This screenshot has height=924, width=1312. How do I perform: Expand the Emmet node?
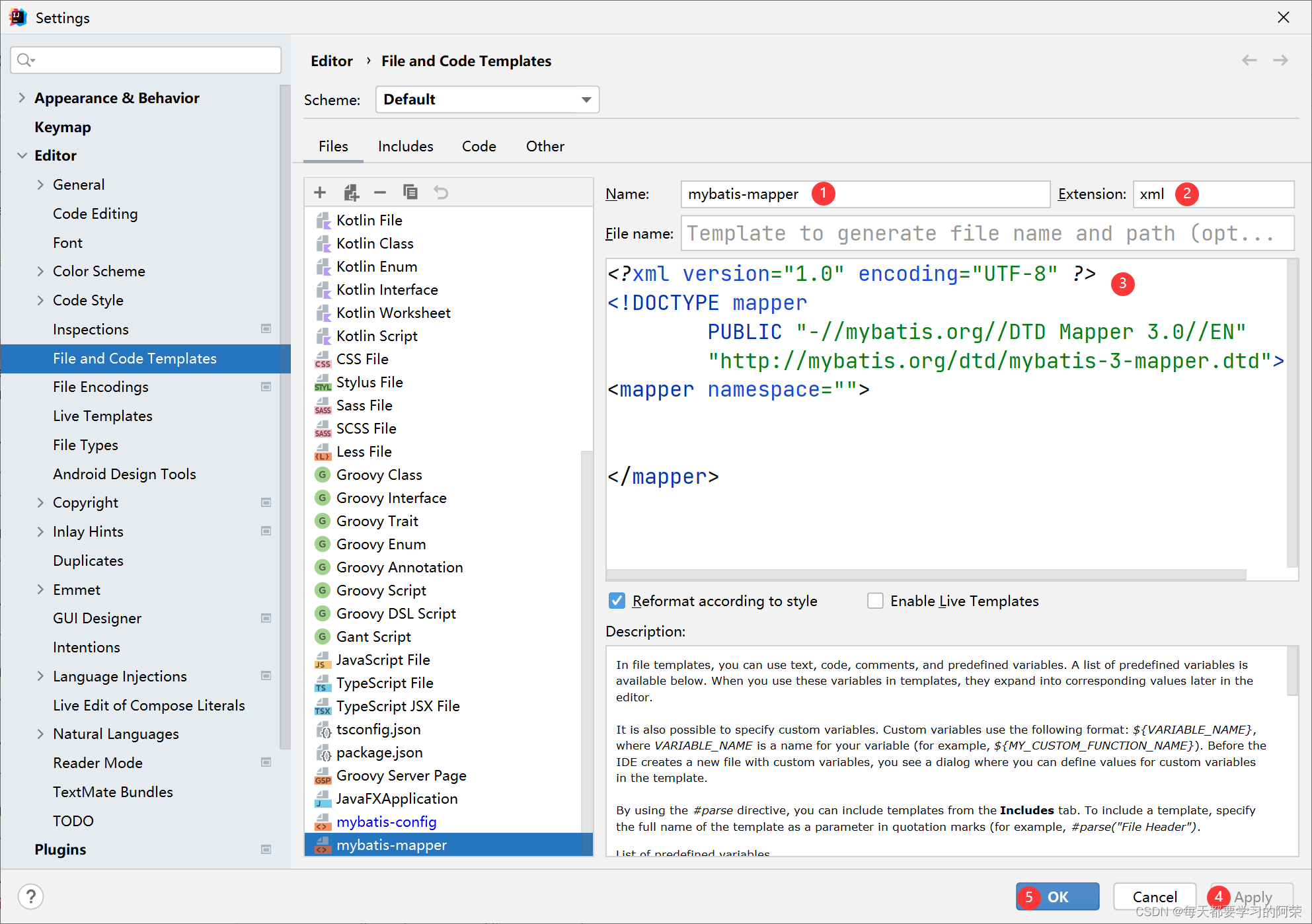tap(40, 590)
